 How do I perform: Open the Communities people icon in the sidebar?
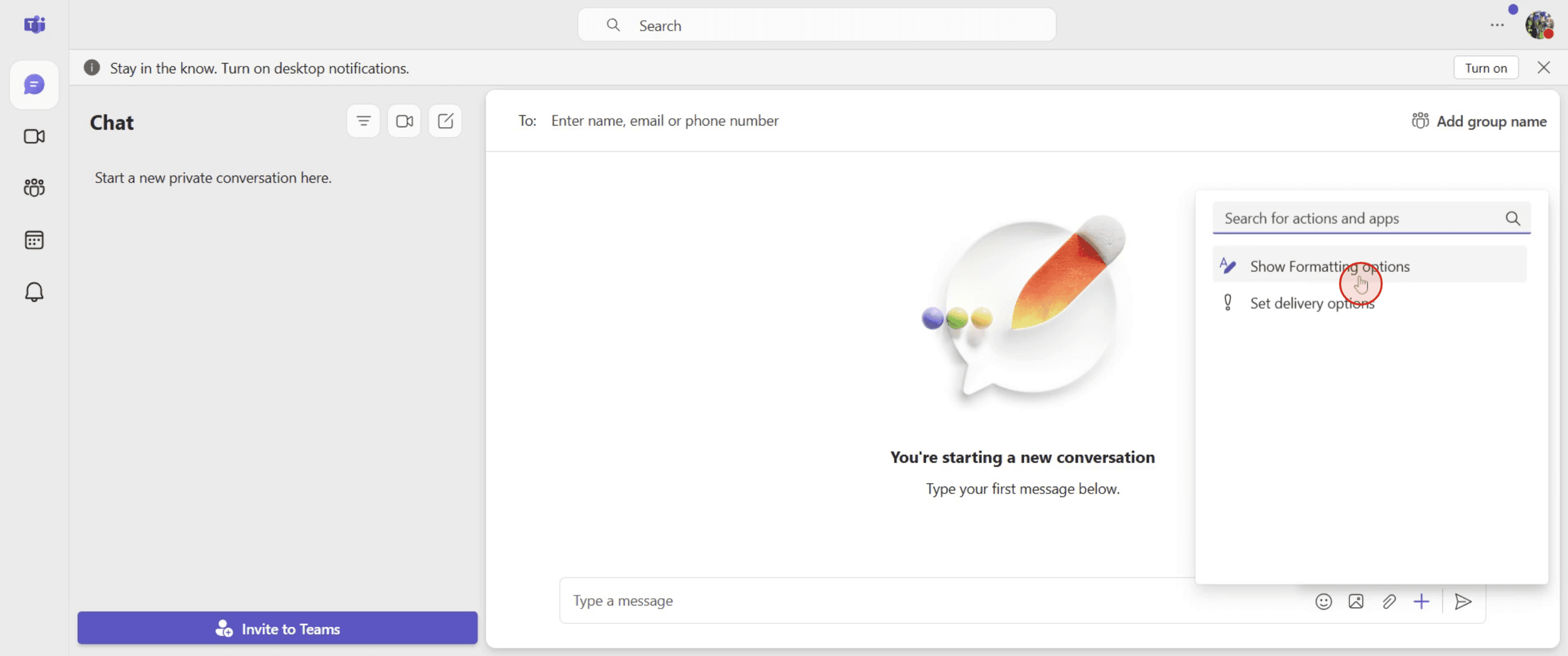point(34,188)
